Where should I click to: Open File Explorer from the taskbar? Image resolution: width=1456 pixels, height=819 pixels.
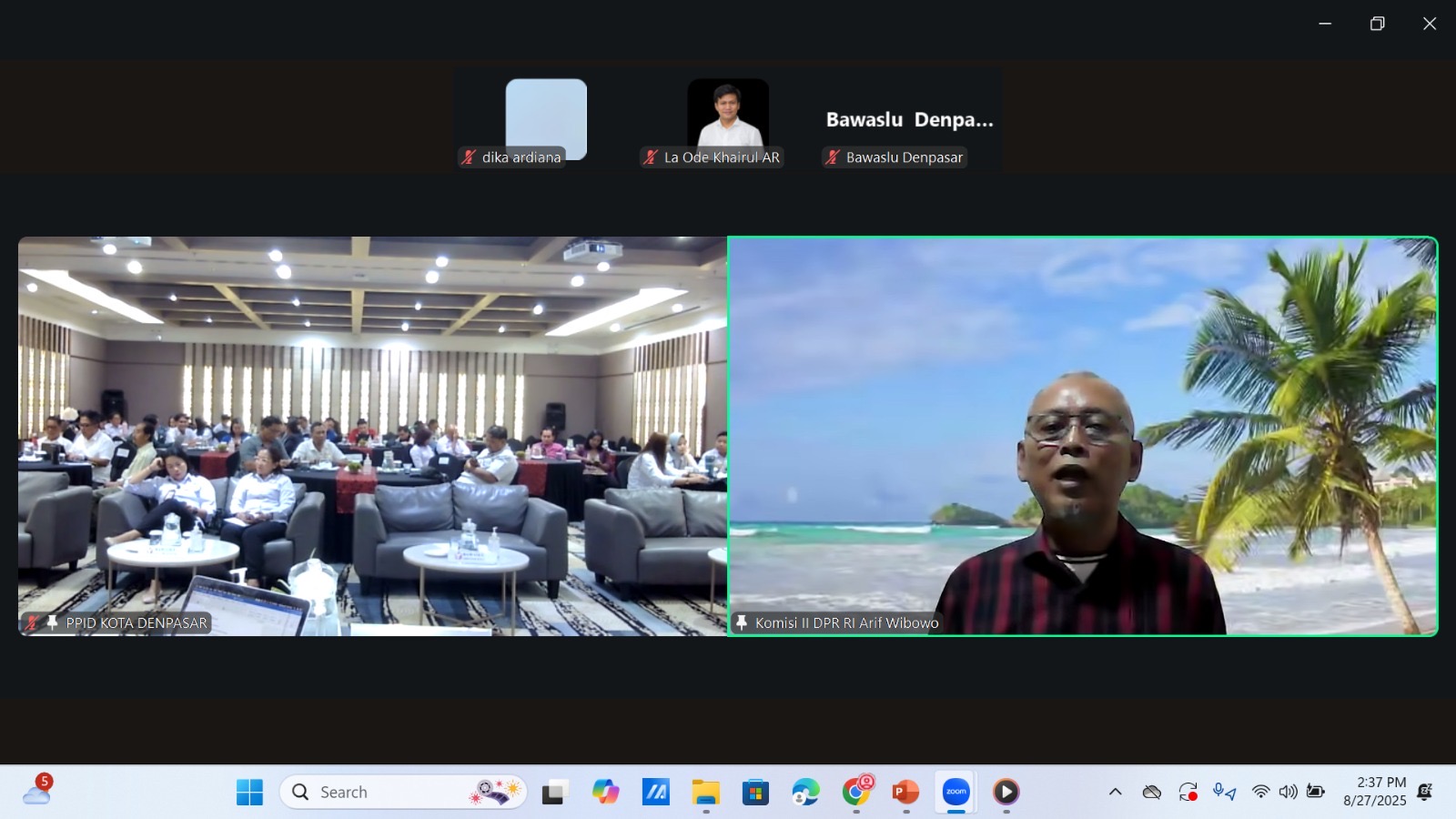point(705,792)
